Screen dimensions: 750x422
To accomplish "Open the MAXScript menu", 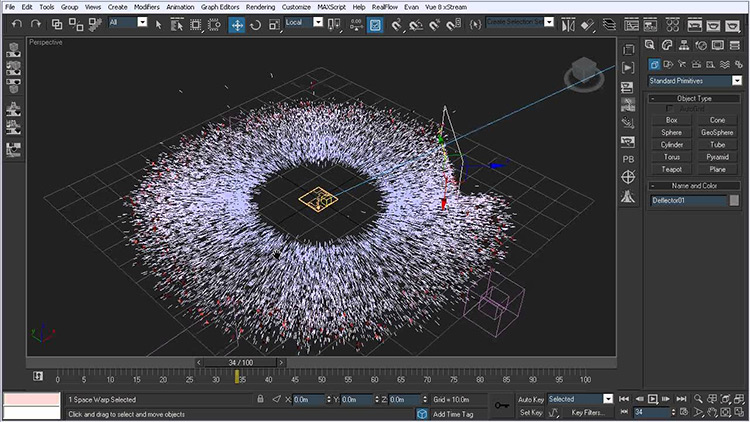I will (331, 7).
